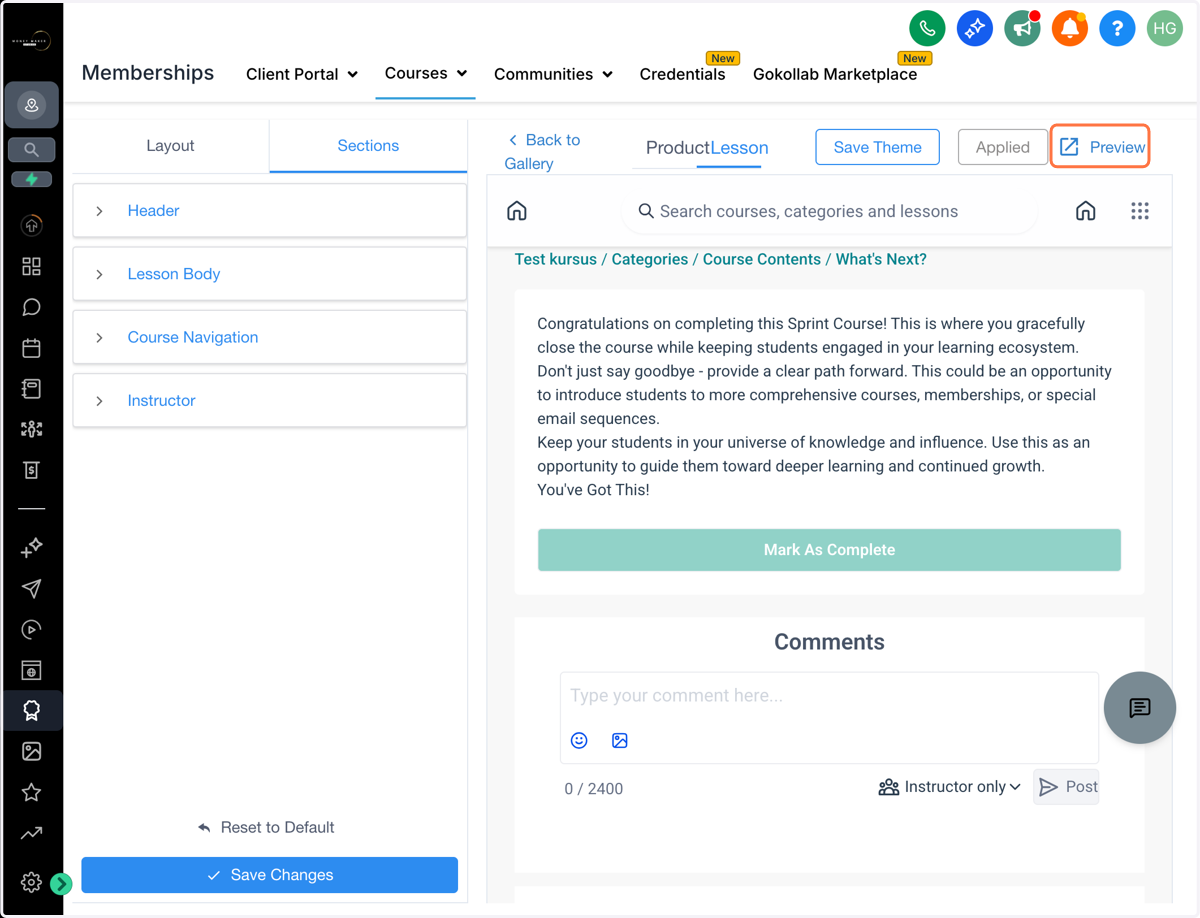Screen dimensions: 1200x918
Task: Expand the Header section
Action: (270, 211)
